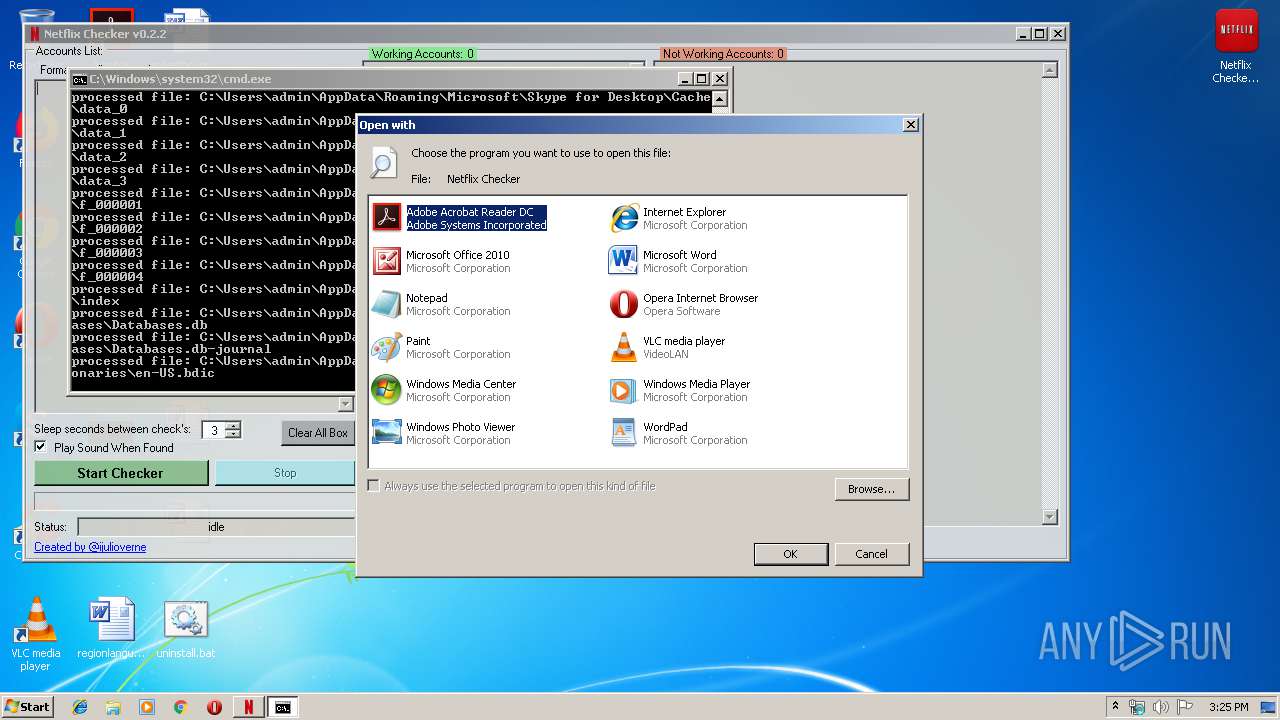Select Adobe Acrobat Reader DC icon in list
Viewport: 1280px width, 720px height.
pyautogui.click(x=387, y=217)
